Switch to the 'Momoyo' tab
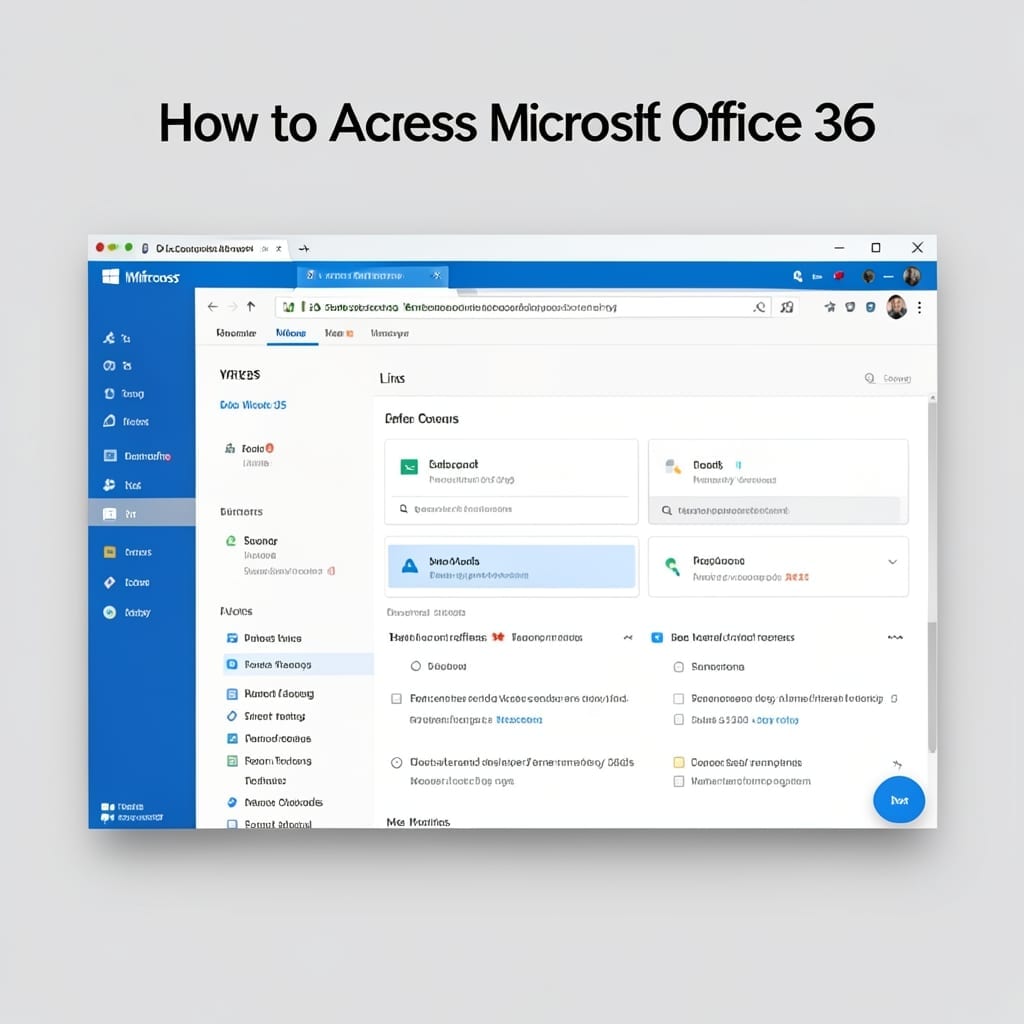 [389, 333]
